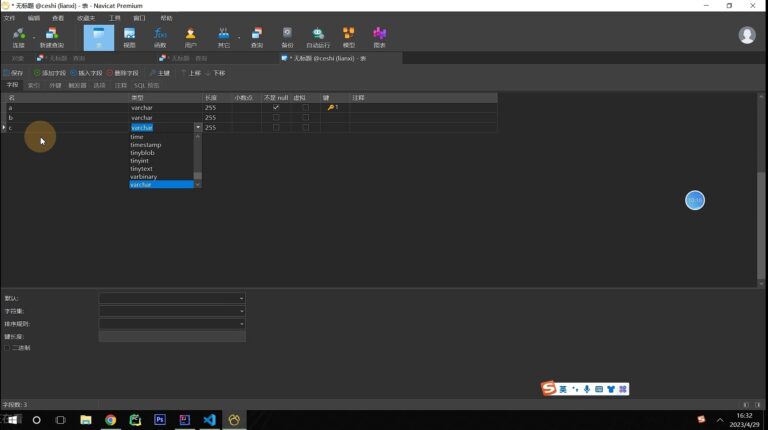Choose timestamp from the type list

pos(146,145)
